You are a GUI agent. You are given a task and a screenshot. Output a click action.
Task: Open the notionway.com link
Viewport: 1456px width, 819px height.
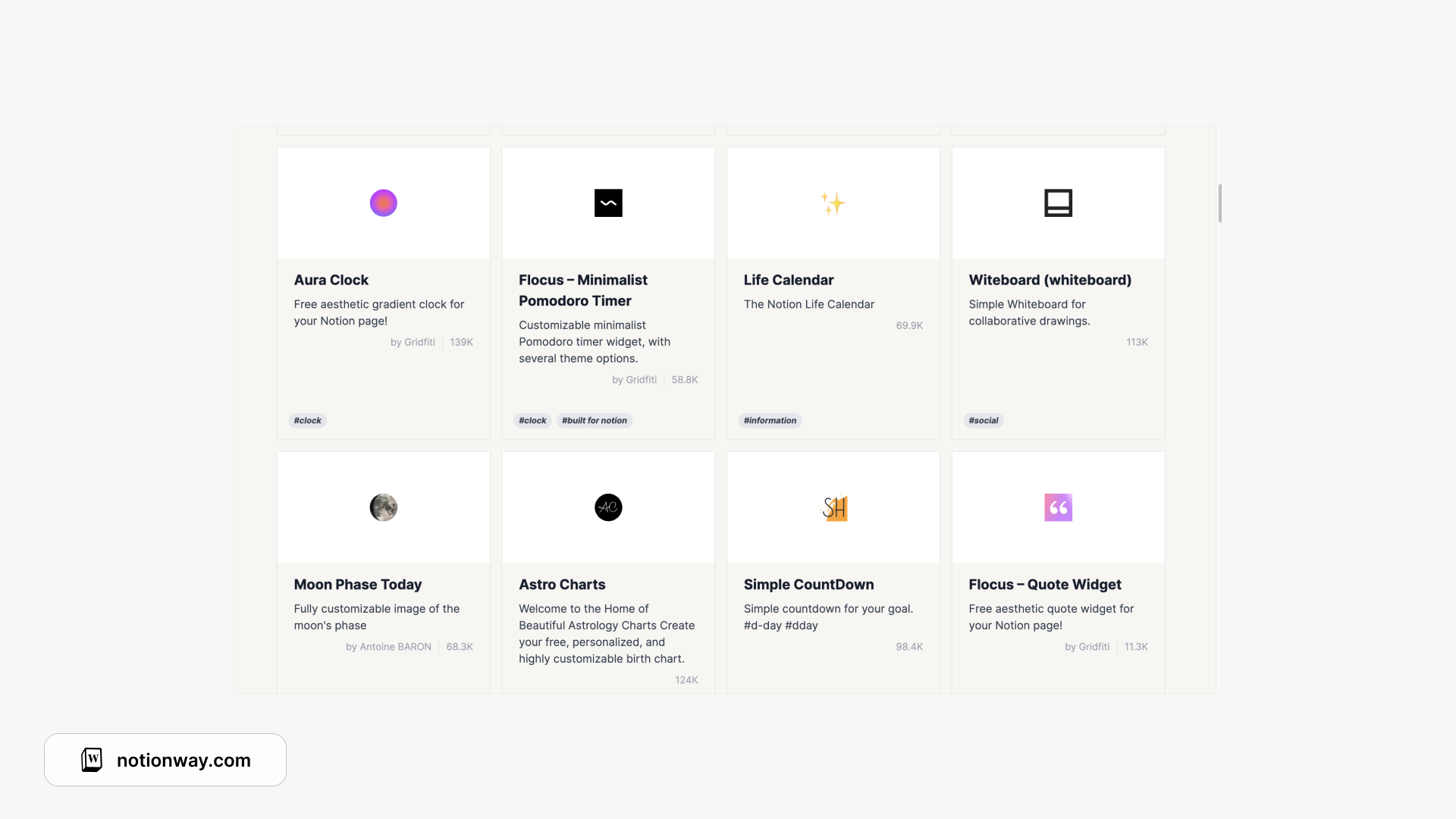click(x=184, y=761)
